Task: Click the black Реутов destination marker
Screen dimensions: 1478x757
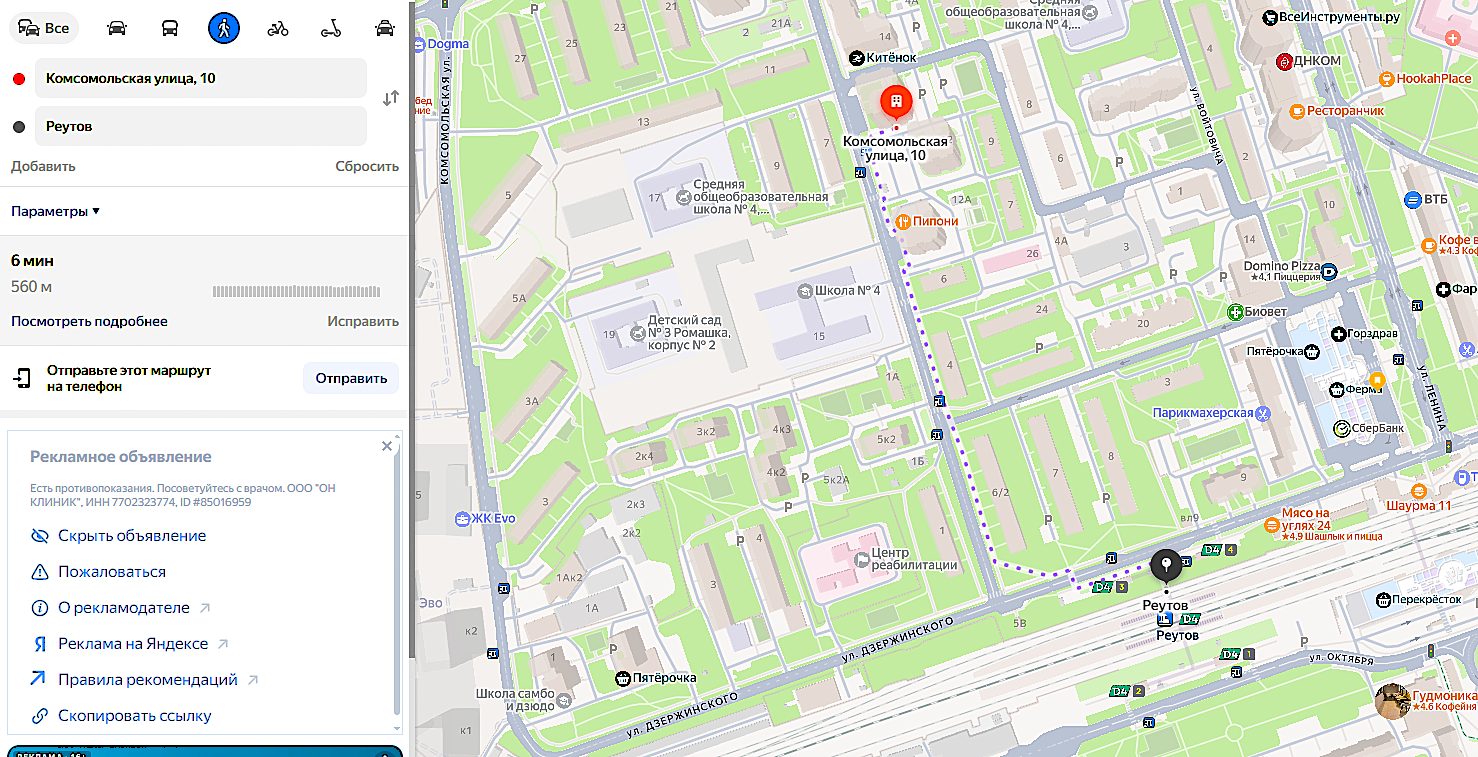Action: click(1165, 567)
